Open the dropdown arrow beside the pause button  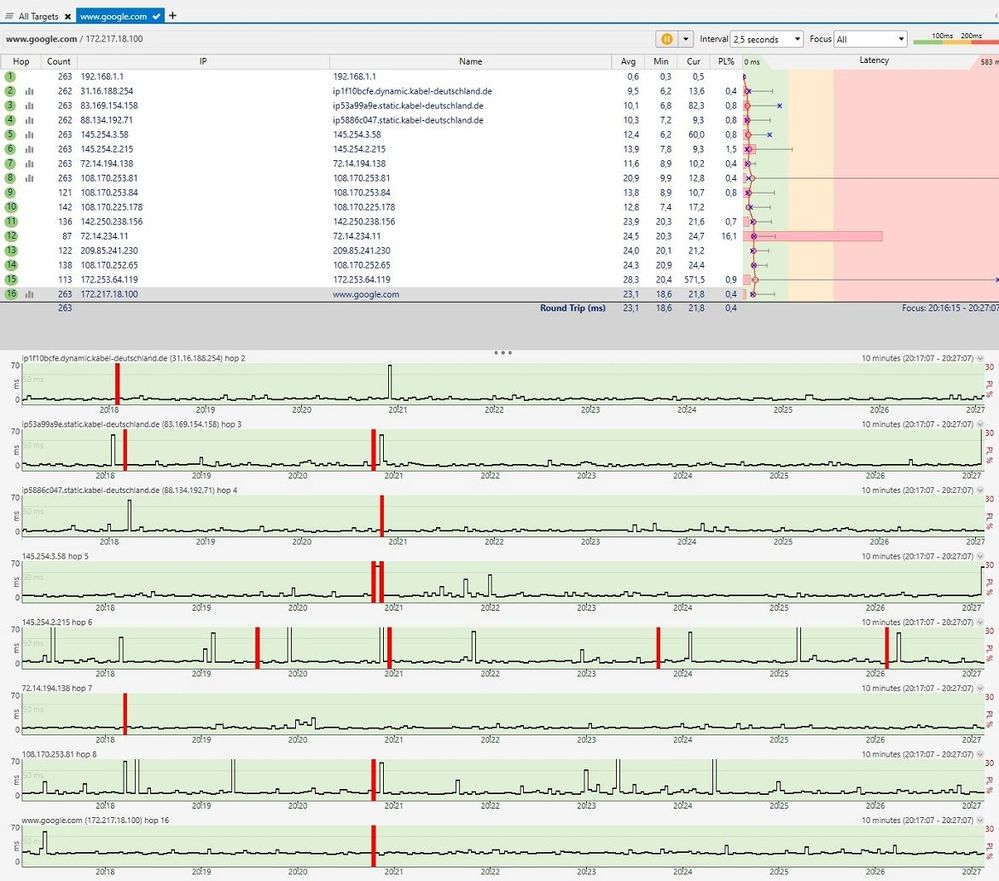[x=685, y=39]
